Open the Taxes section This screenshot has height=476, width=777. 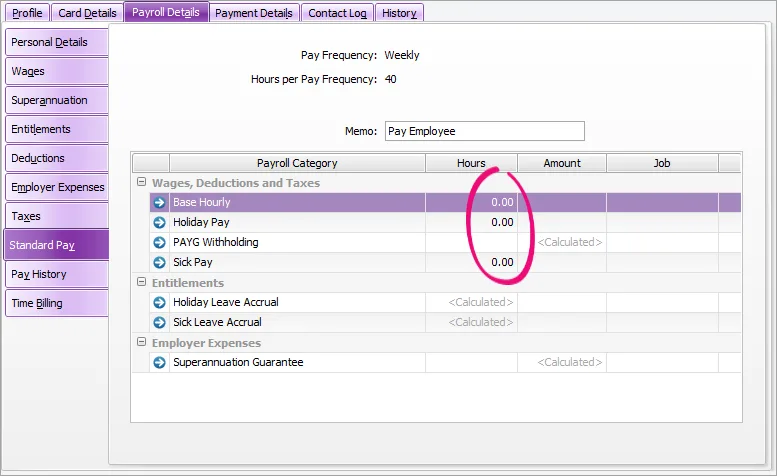coord(56,216)
